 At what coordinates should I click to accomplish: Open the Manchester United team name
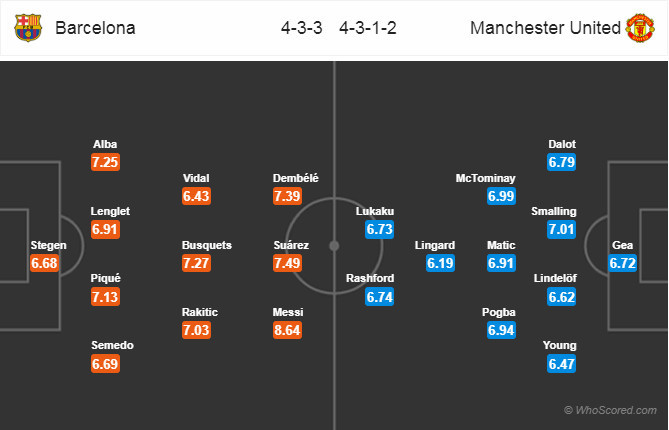click(x=545, y=27)
